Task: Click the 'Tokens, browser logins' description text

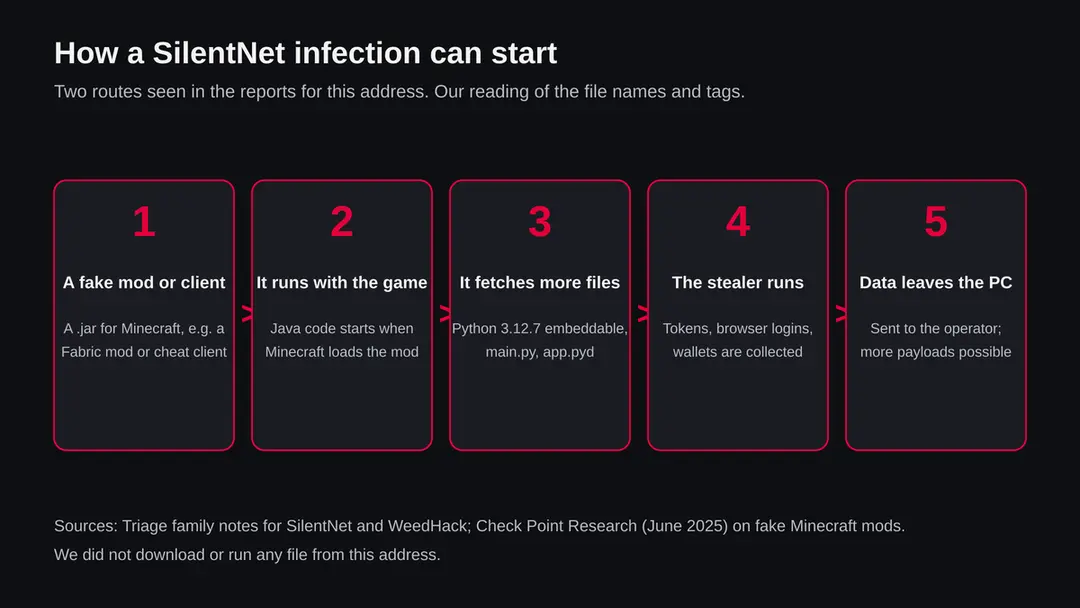Action: click(x=738, y=340)
